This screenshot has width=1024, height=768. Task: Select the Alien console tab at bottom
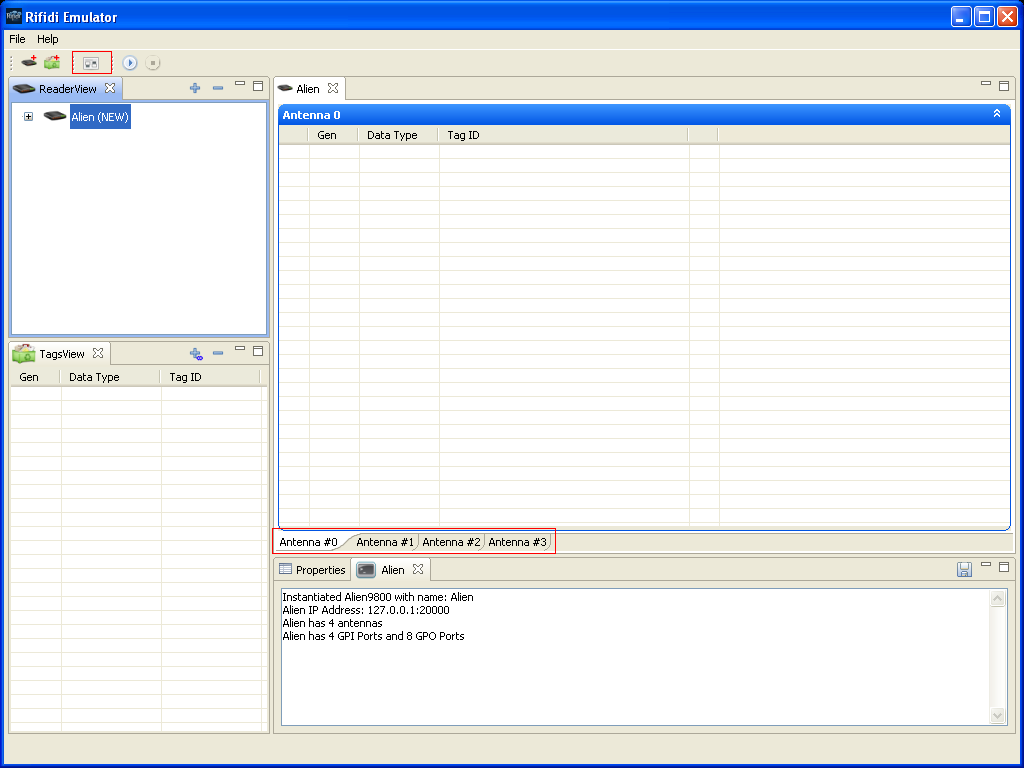pyautogui.click(x=392, y=570)
